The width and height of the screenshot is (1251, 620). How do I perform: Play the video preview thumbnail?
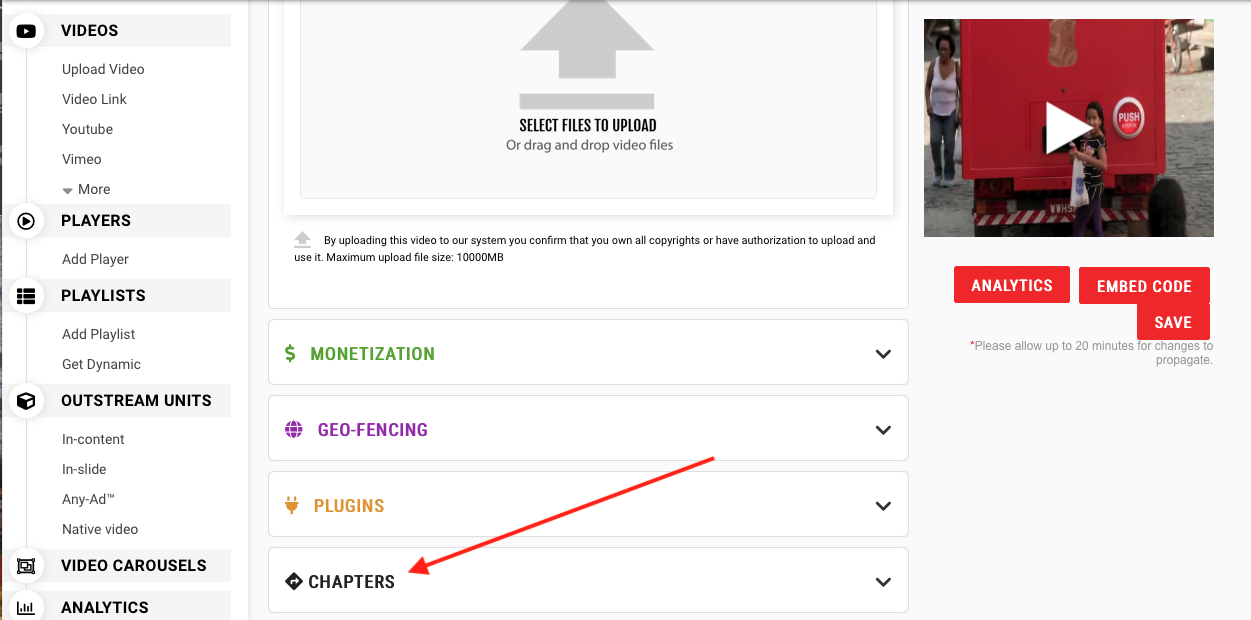(x=1068, y=127)
